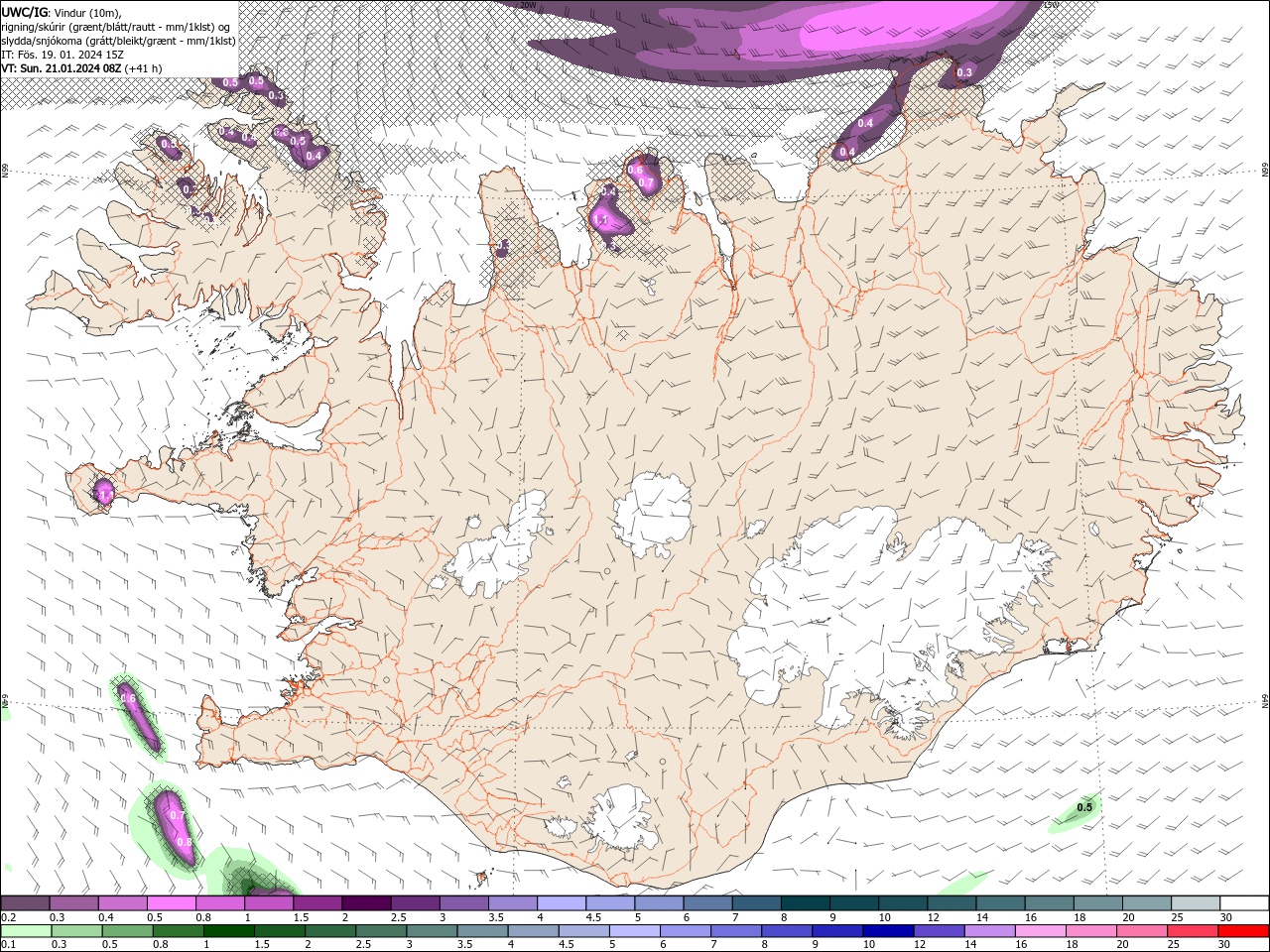Click the "1.1" value on the western Snæfellsnes tip

pyautogui.click(x=104, y=493)
